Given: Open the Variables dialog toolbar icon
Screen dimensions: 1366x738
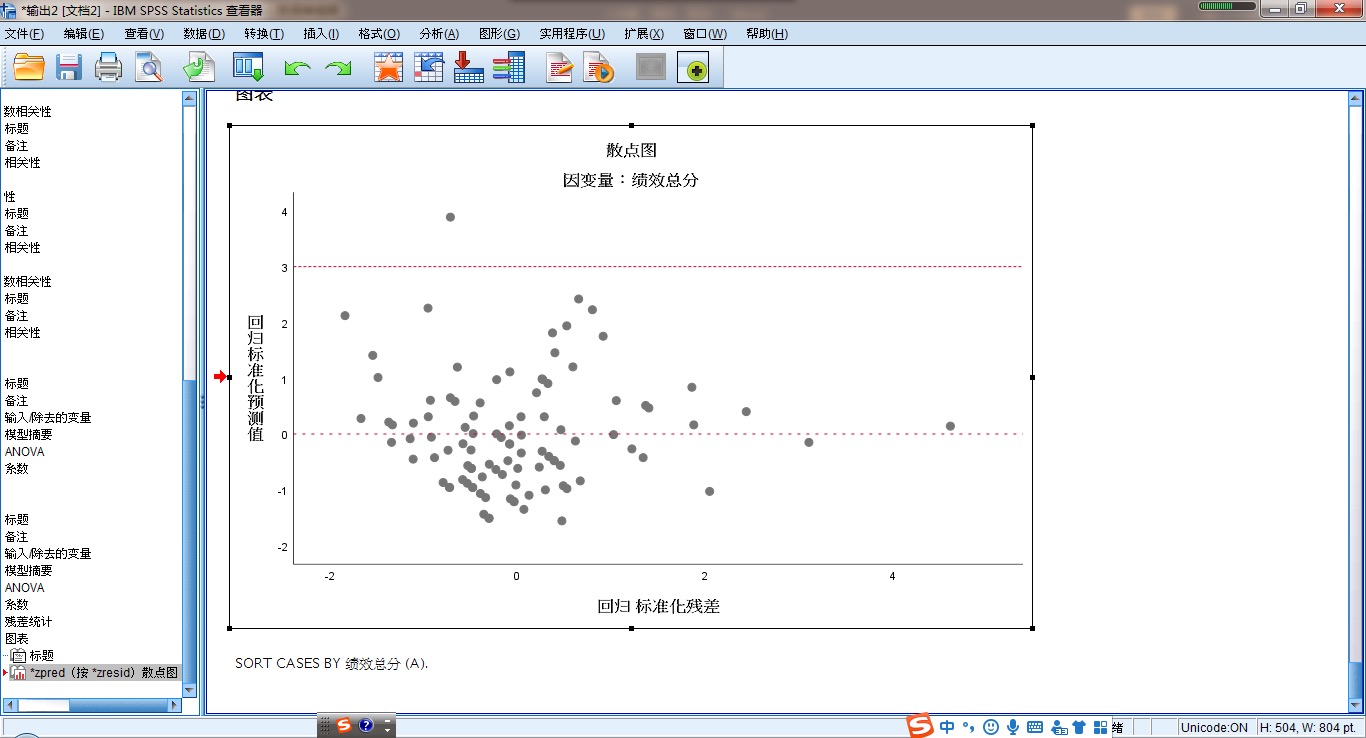Looking at the screenshot, I should click(509, 67).
